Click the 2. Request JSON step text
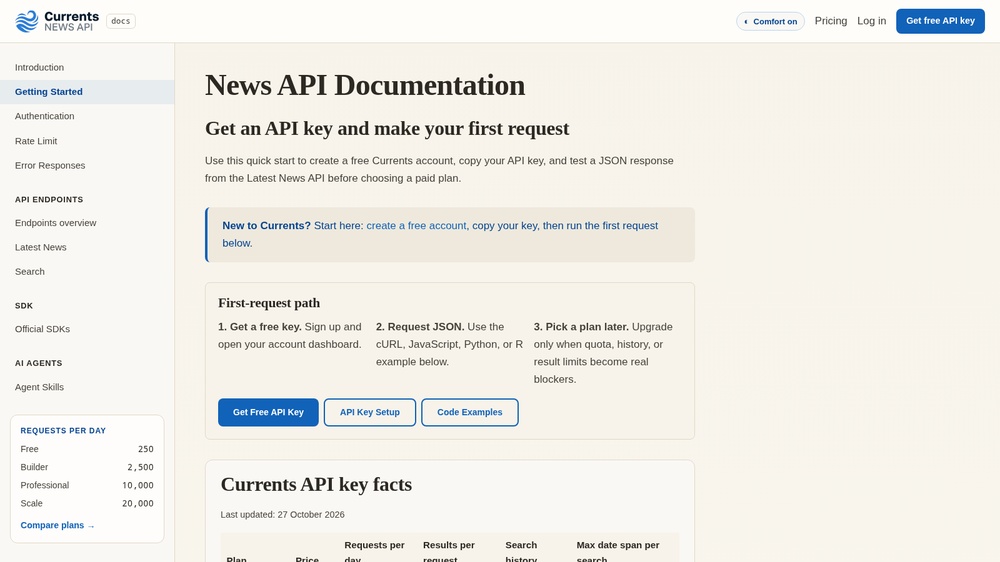 449,344
